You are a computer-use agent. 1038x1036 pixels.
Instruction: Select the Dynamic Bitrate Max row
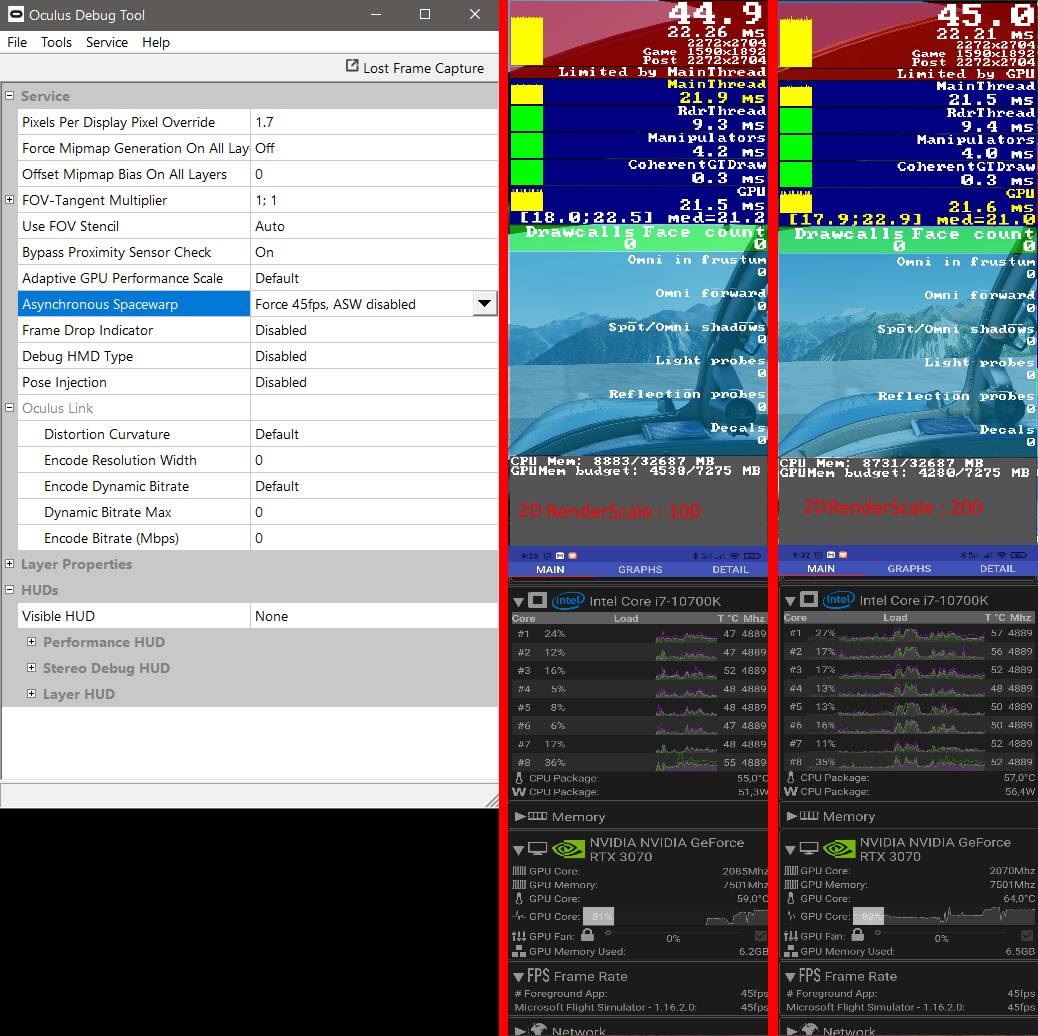pyautogui.click(x=258, y=512)
